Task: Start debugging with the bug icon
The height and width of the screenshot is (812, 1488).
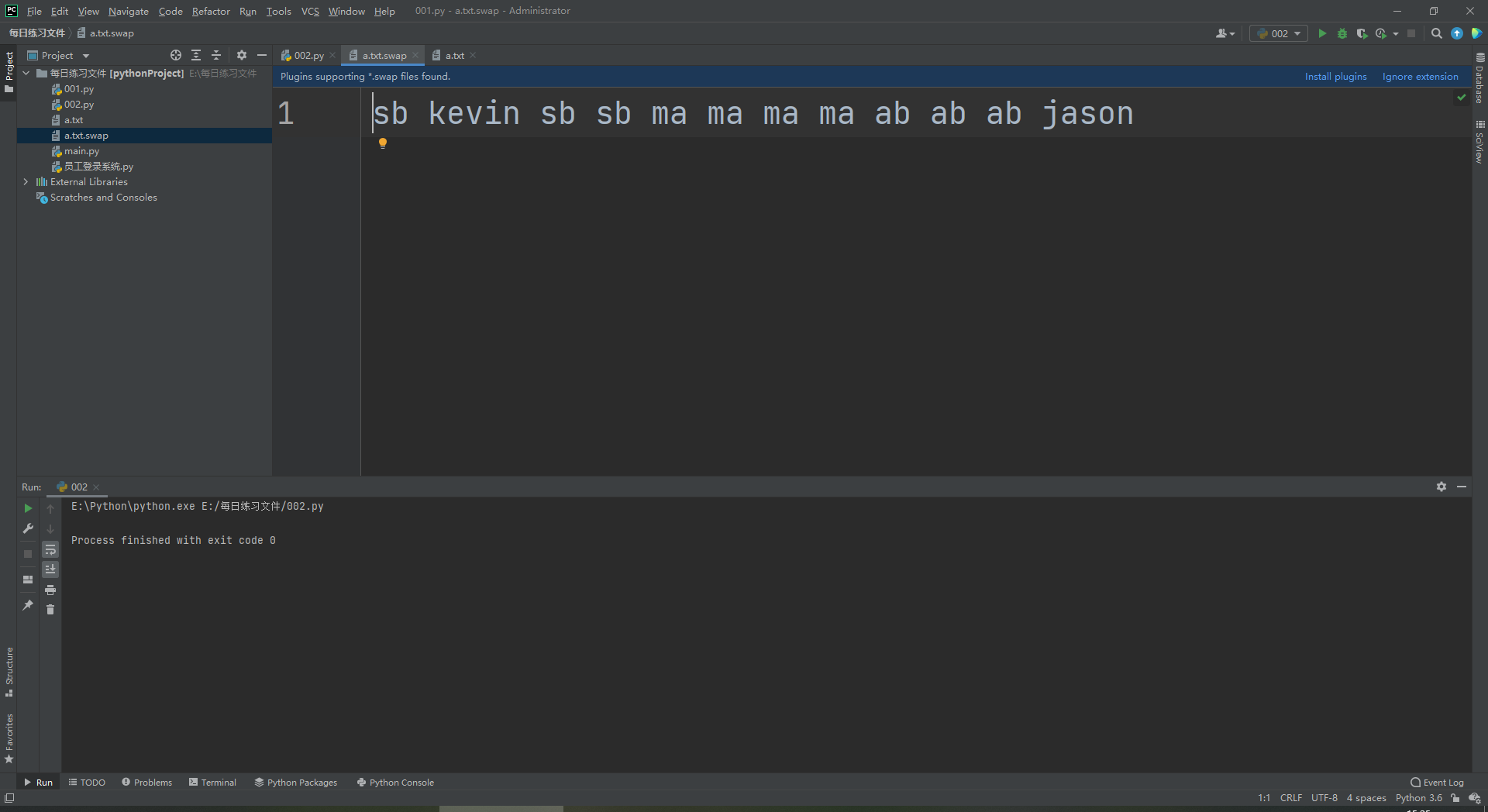Action: tap(1342, 33)
